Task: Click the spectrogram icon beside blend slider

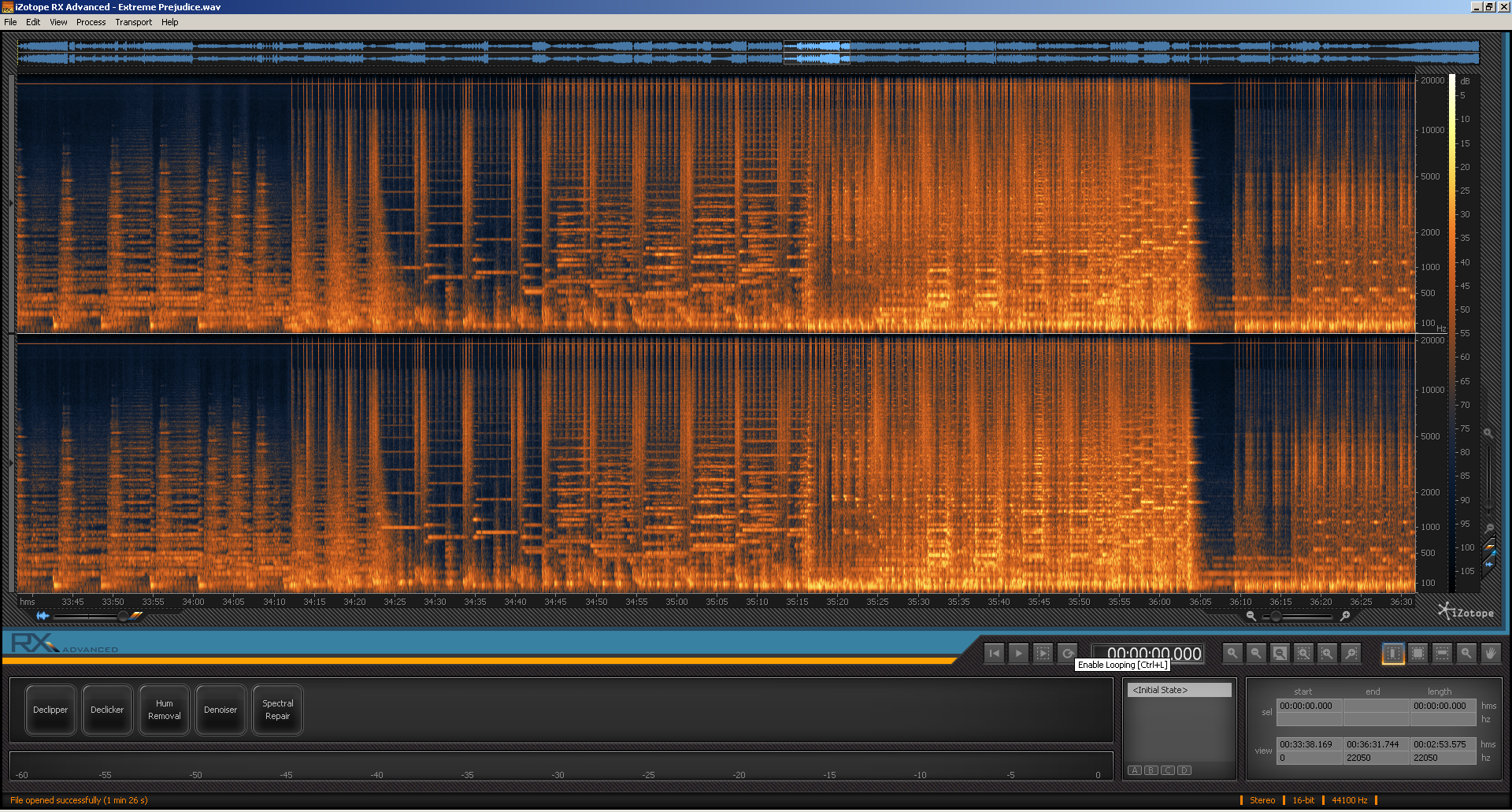Action: click(137, 616)
